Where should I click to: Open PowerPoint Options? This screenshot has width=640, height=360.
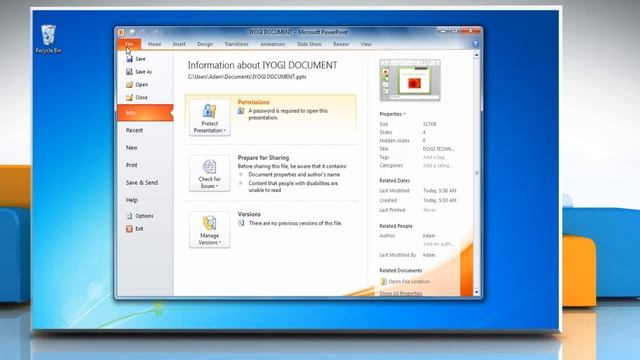(140, 216)
